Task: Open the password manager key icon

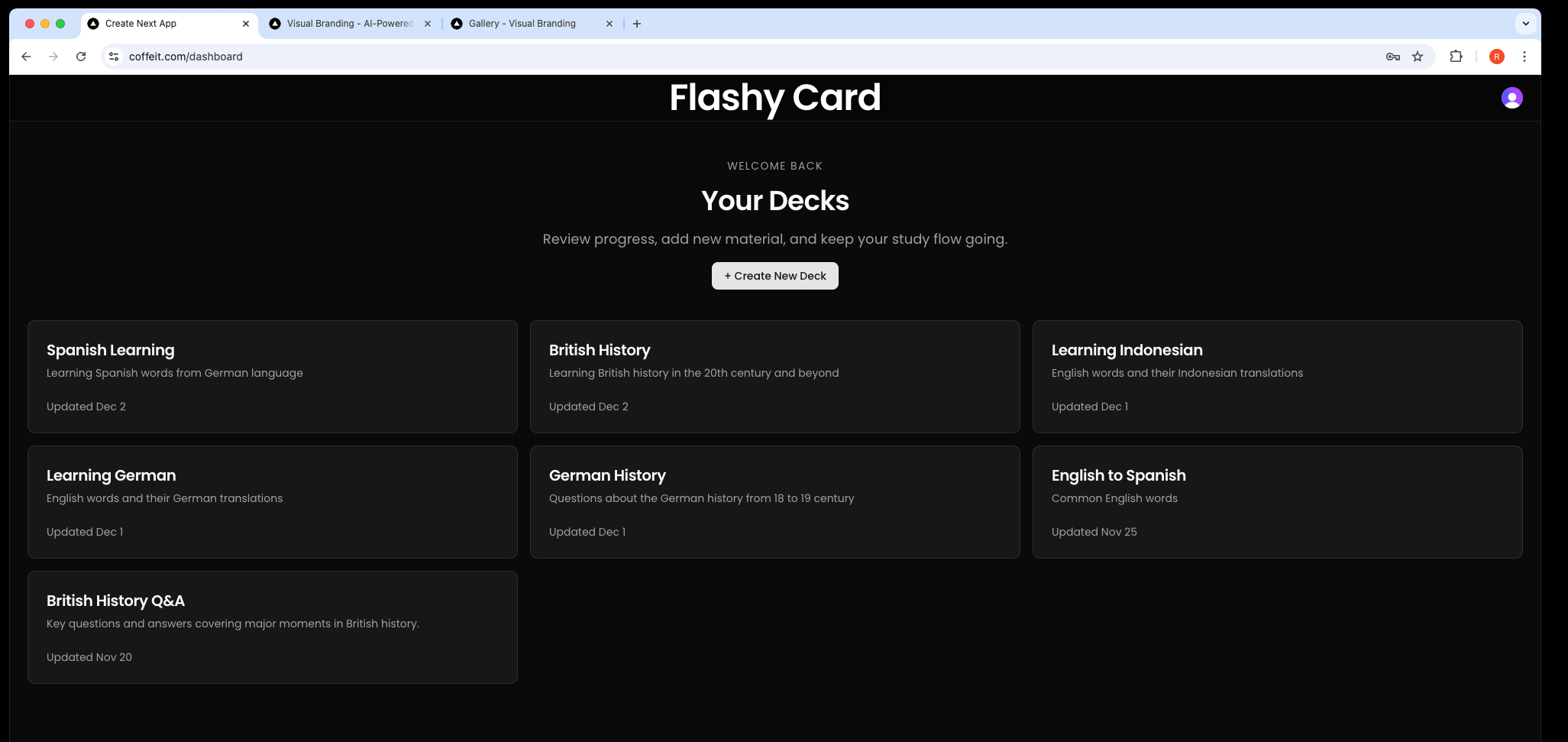Action: [1392, 57]
